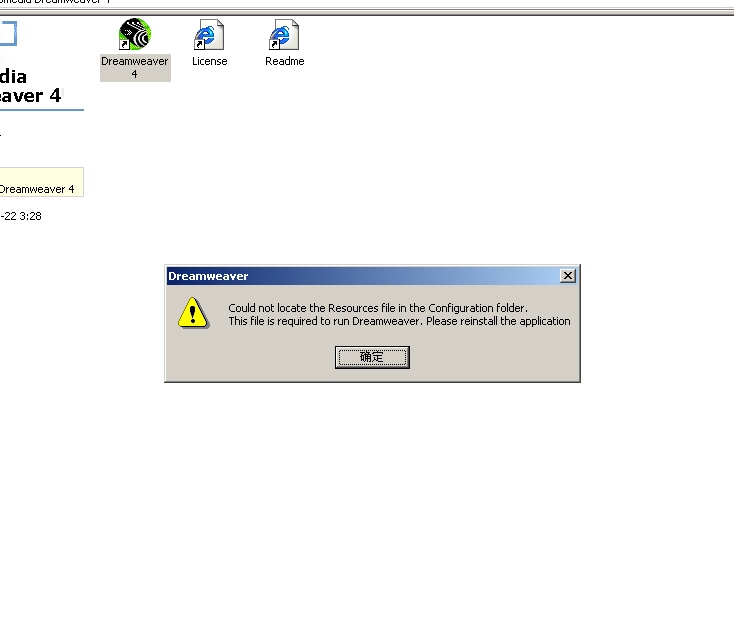Click the modified time text 3:28

(30, 216)
